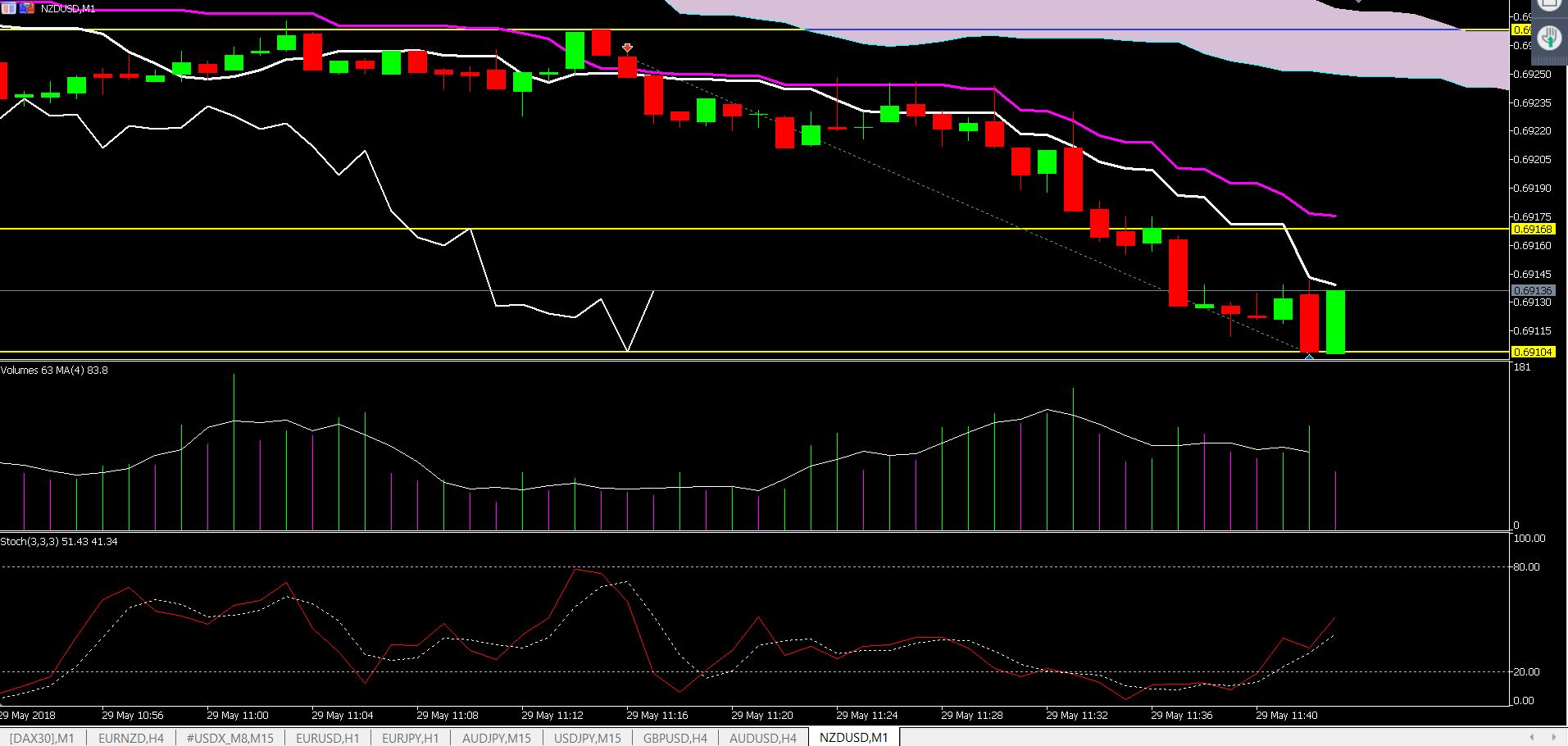This screenshot has height=746, width=1568.
Task: Click the small blue arrow marker below the last red candle
Action: coord(1310,356)
